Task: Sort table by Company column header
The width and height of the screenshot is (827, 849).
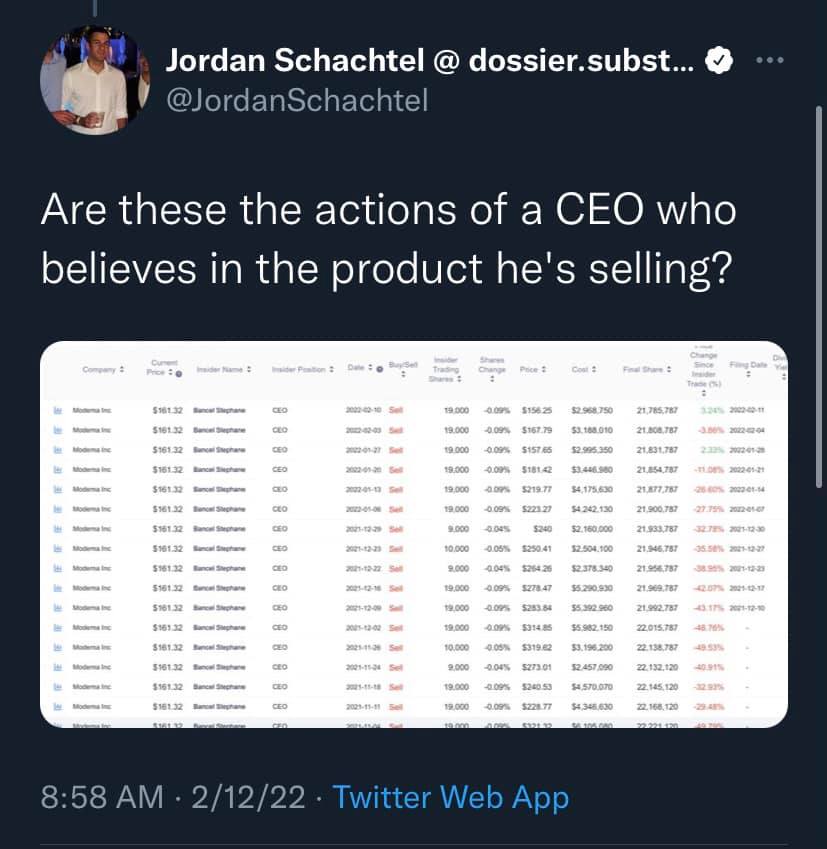Action: click(102, 371)
